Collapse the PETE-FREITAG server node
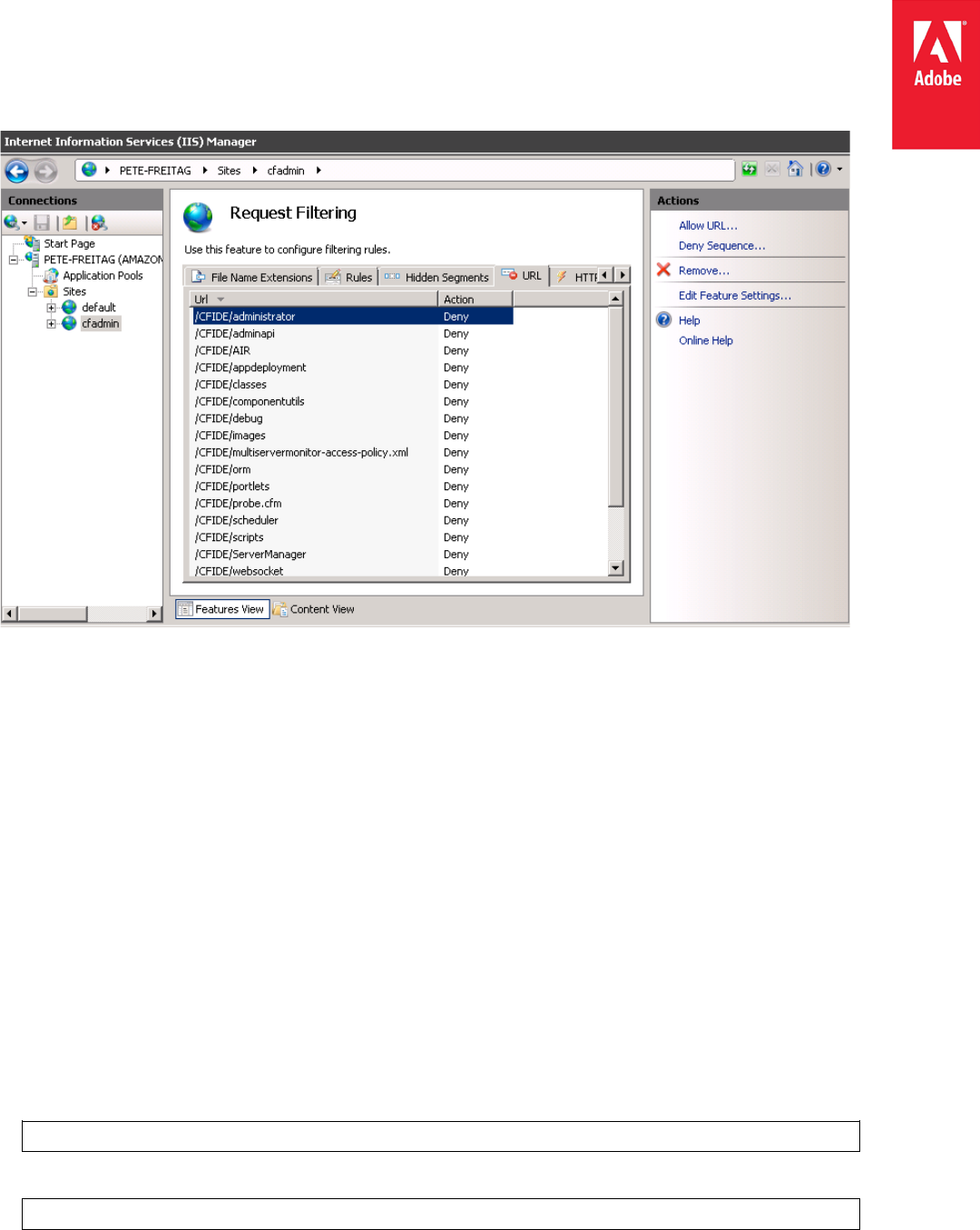This screenshot has width=980, height=1230. pos(14,260)
